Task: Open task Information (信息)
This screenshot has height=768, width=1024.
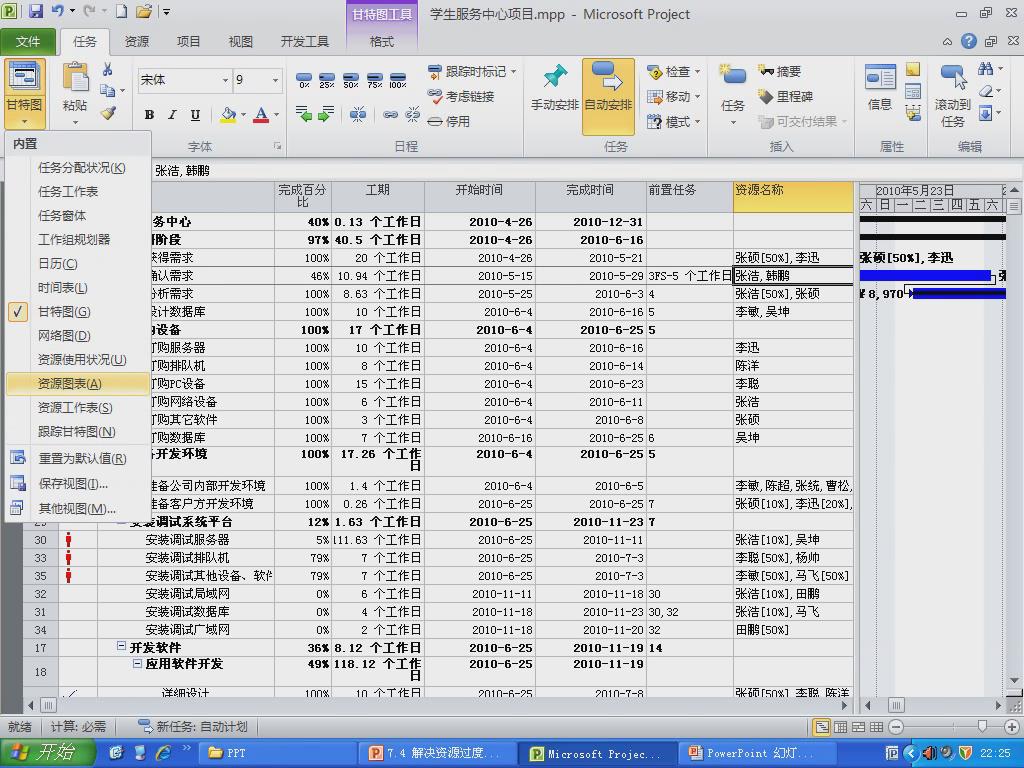Action: 880,88
